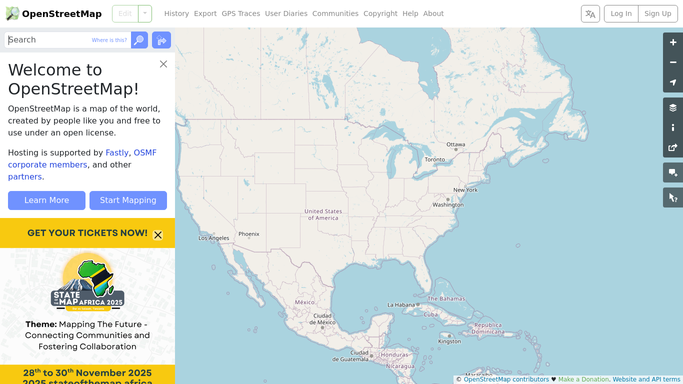Click the Sign Up button
The height and width of the screenshot is (384, 683).
658,14
